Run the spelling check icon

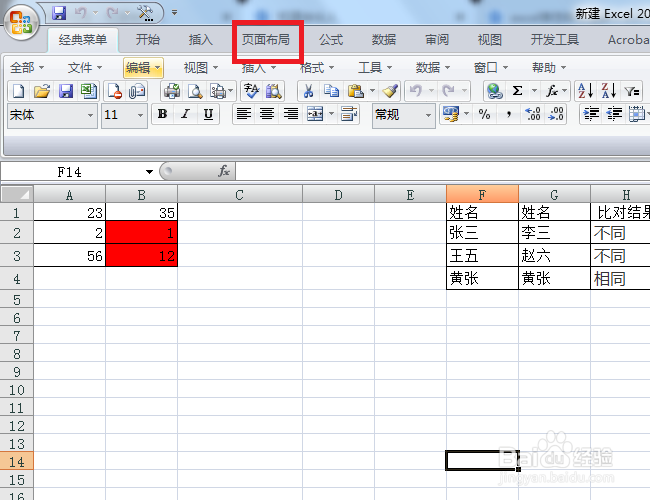pos(251,91)
